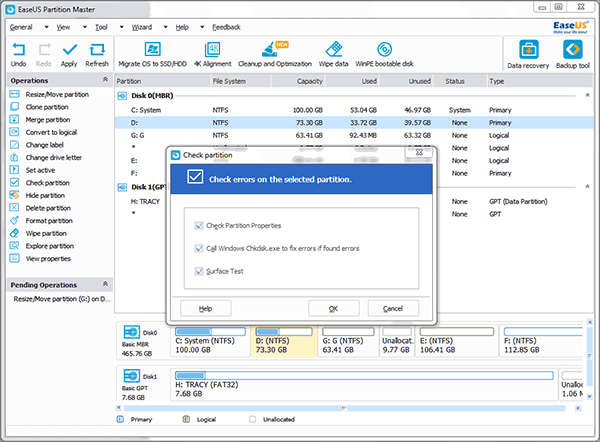Screen dimensions: 600x442
Task: Open the View menu dropdown arrow
Action: [85, 27]
